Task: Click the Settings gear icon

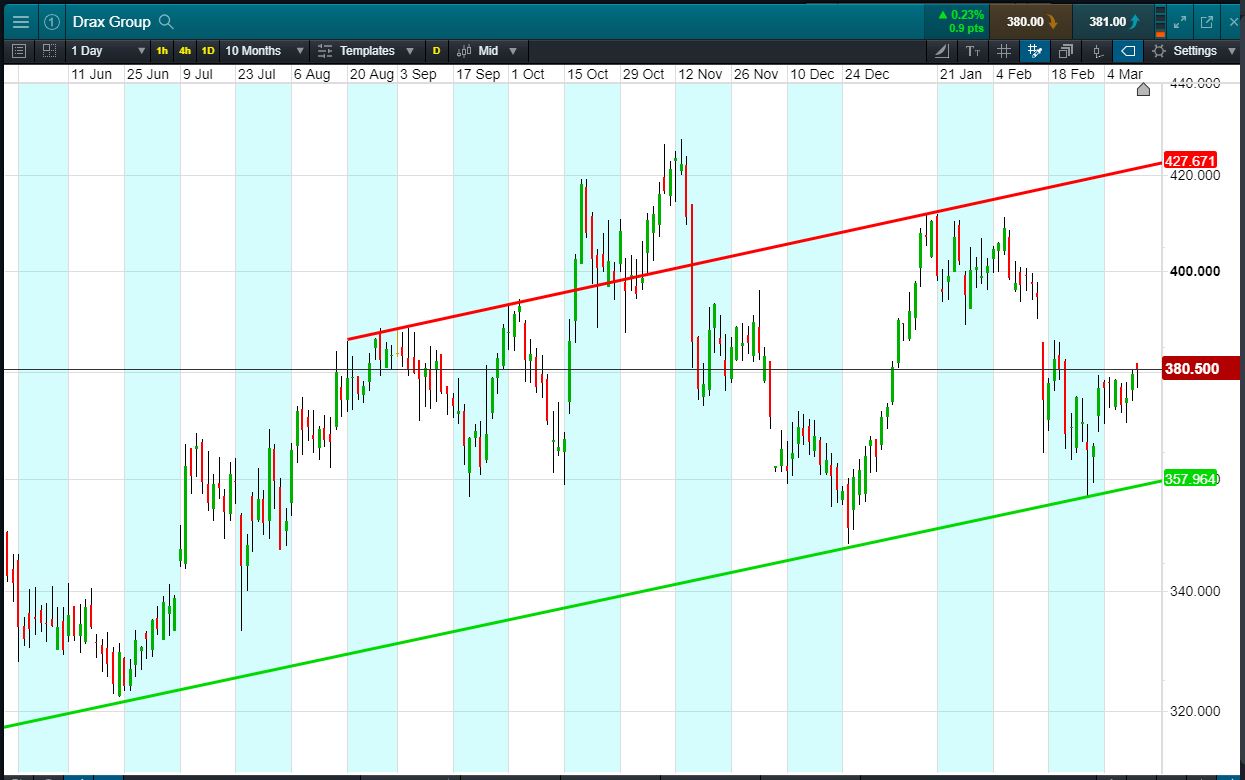Action: (x=1159, y=50)
